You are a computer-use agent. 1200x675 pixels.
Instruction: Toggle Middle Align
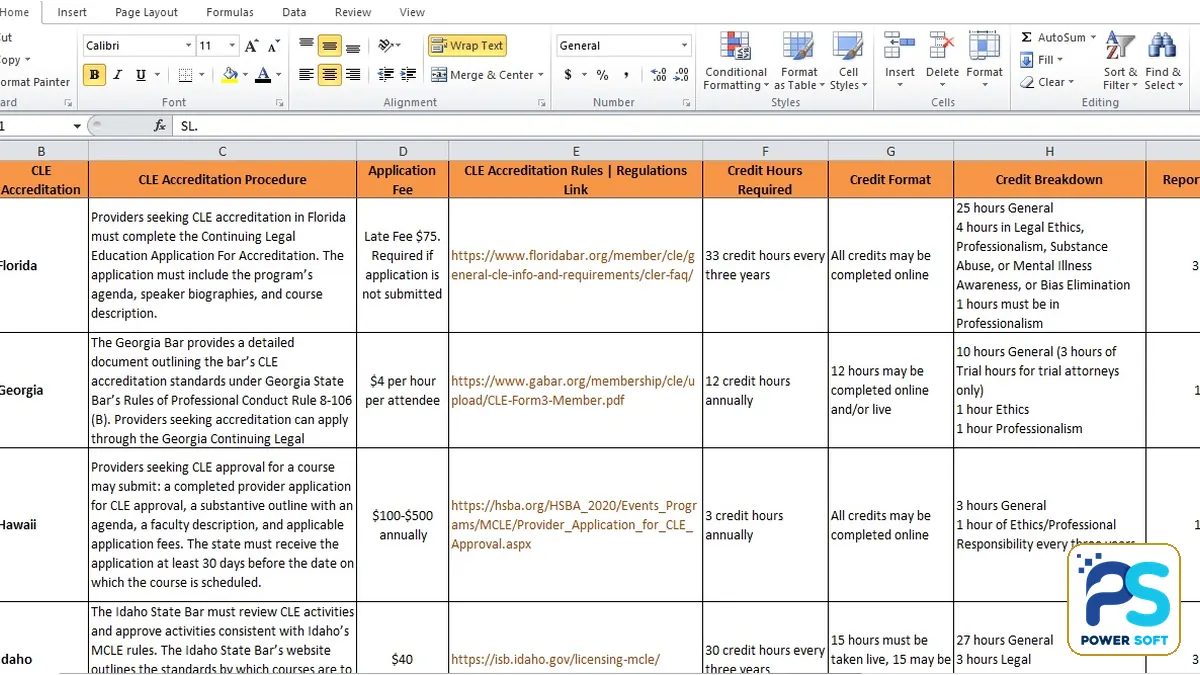[x=329, y=46]
